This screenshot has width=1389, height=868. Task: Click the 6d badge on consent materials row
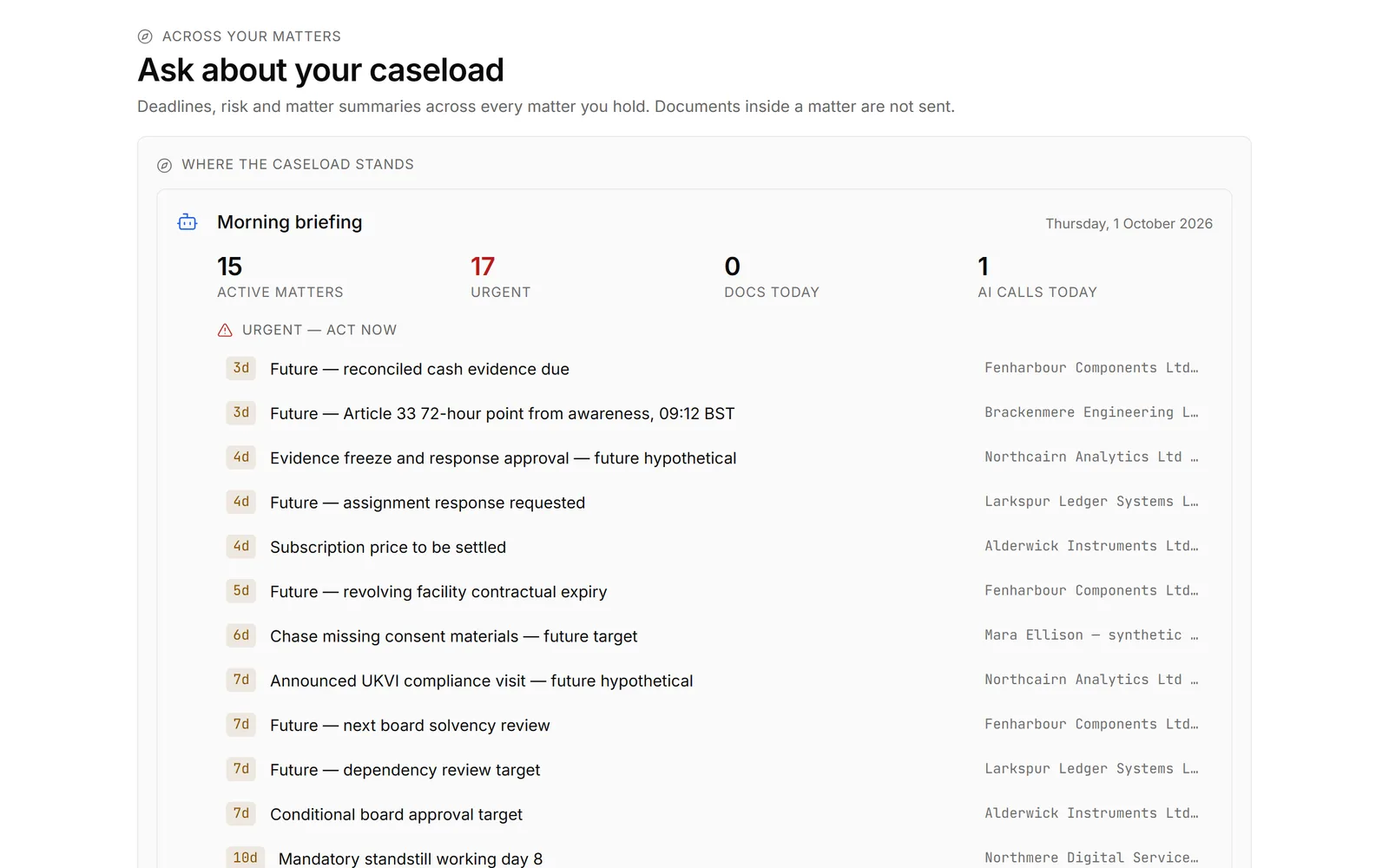[x=241, y=635]
